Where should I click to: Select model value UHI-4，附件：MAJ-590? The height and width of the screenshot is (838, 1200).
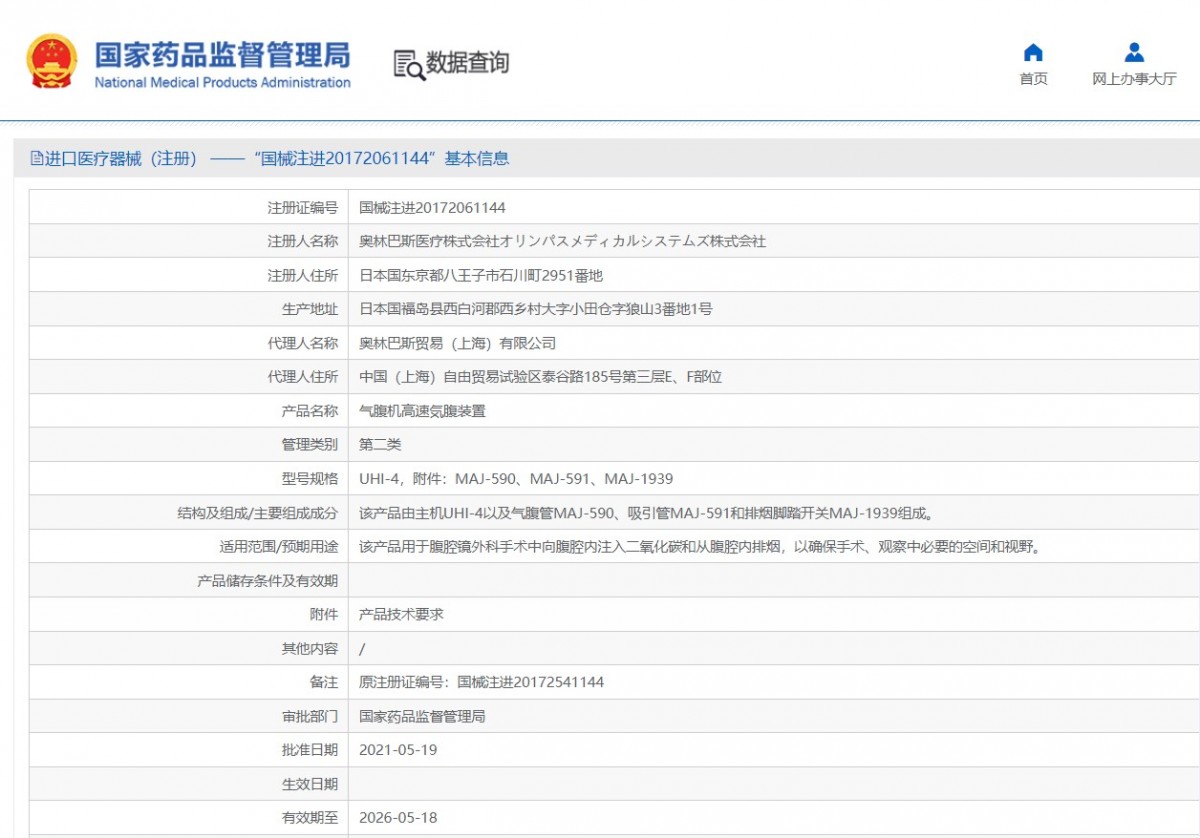pyautogui.click(x=516, y=479)
